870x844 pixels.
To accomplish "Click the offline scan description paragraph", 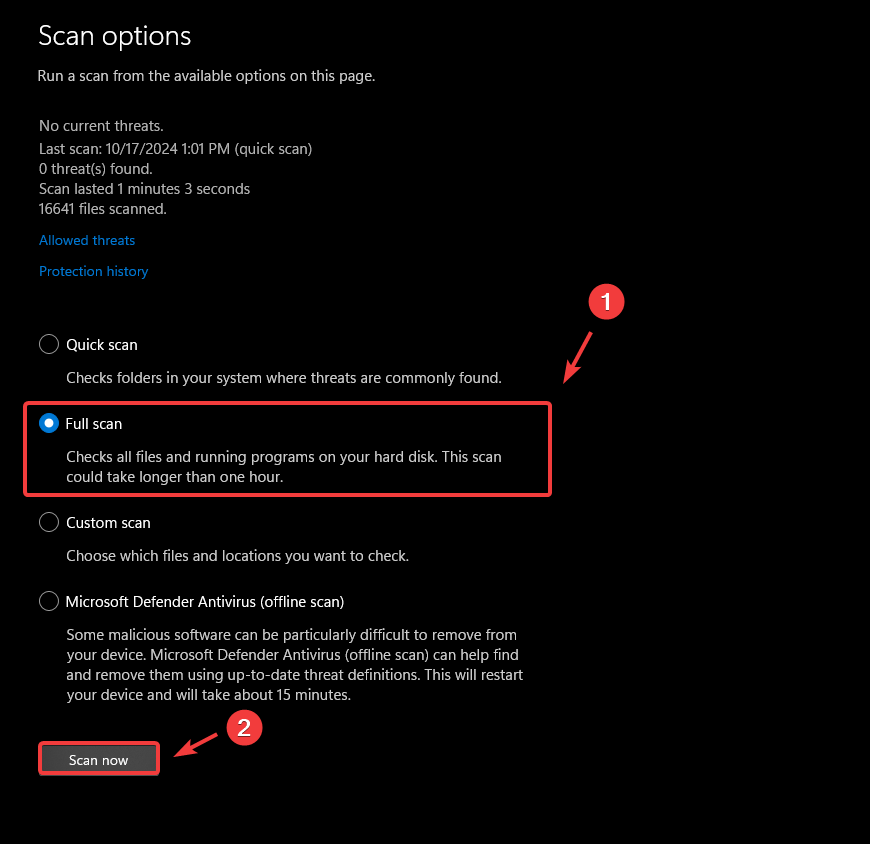I will point(294,665).
